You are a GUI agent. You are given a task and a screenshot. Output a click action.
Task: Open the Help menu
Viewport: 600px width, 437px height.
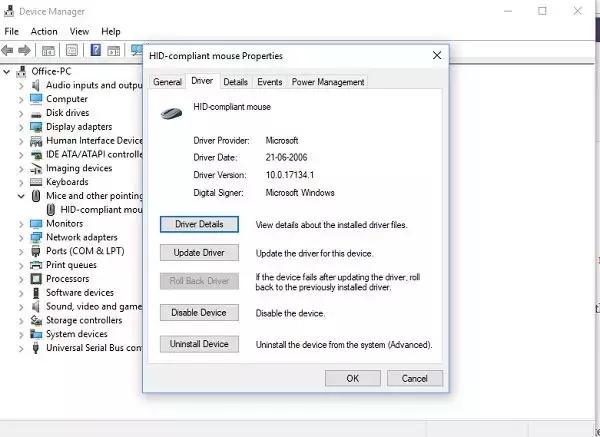click(x=111, y=31)
